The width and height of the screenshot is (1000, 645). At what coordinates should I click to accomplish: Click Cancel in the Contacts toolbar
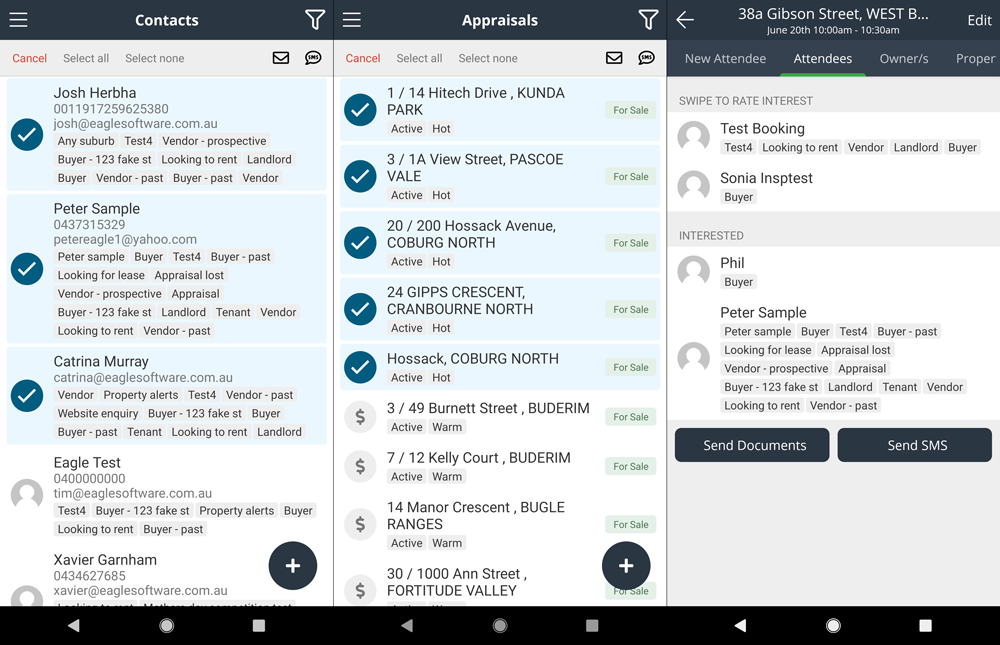tap(30, 58)
